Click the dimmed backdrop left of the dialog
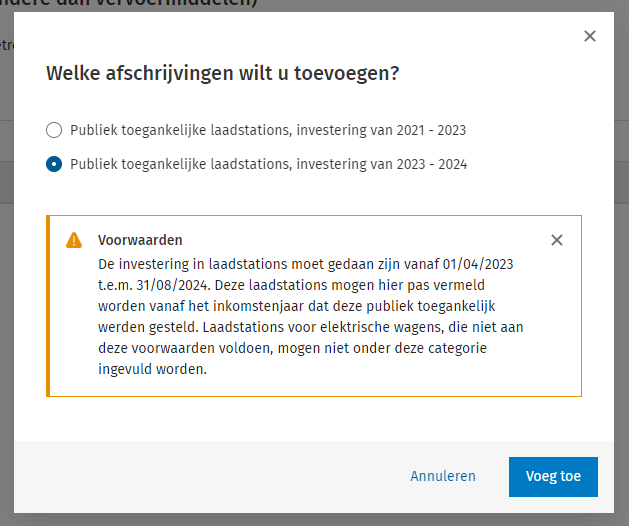This screenshot has width=629, height=526. click(x=6, y=300)
